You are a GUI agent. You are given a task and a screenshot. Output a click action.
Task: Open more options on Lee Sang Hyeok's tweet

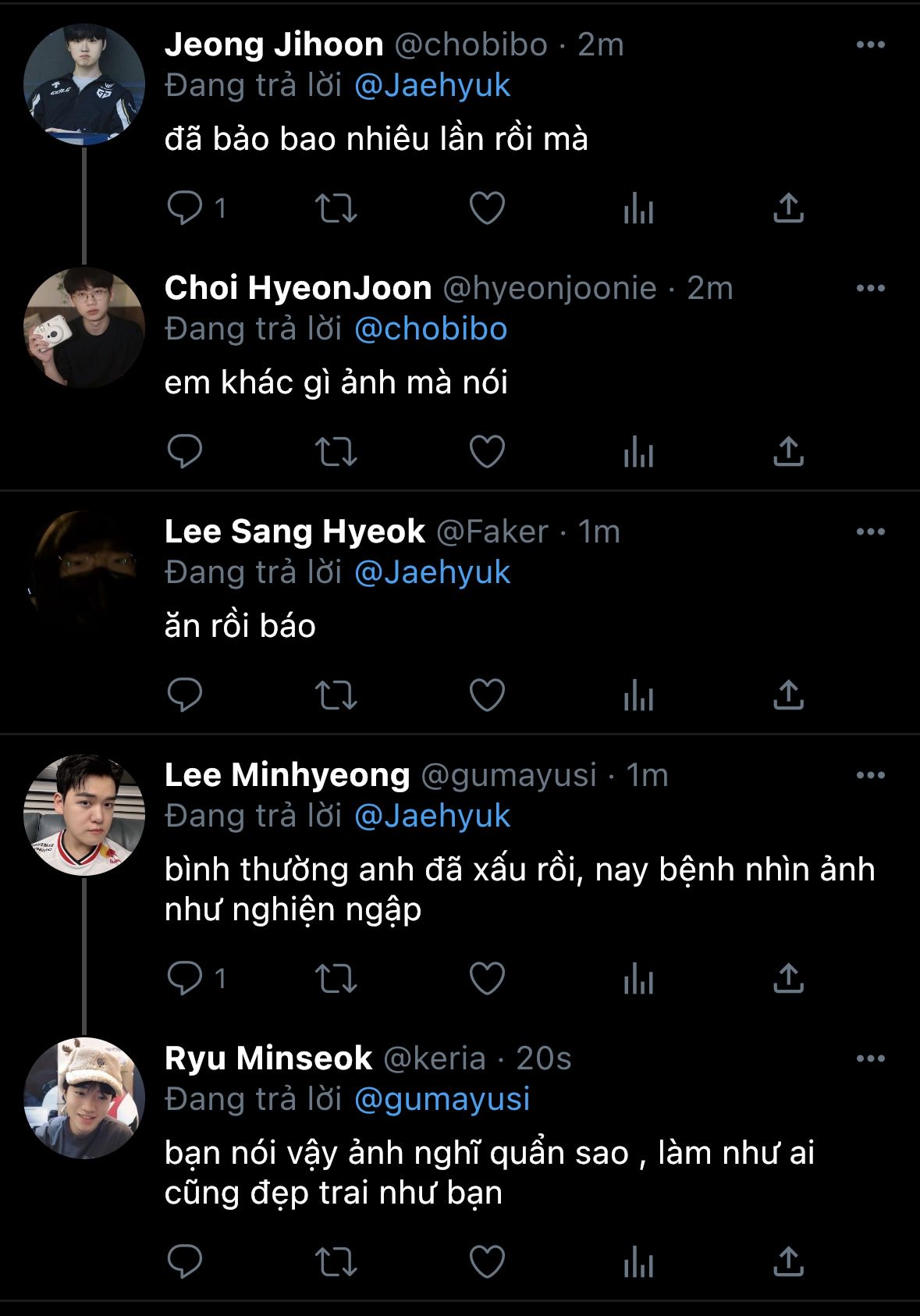pos(870,532)
